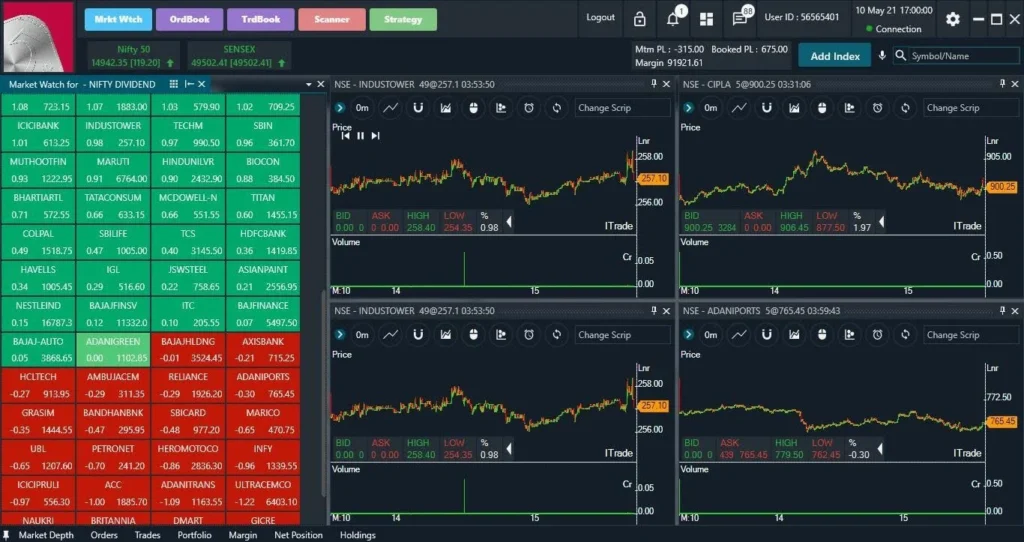
Task: Click the SENSEX index tile
Action: coord(239,56)
